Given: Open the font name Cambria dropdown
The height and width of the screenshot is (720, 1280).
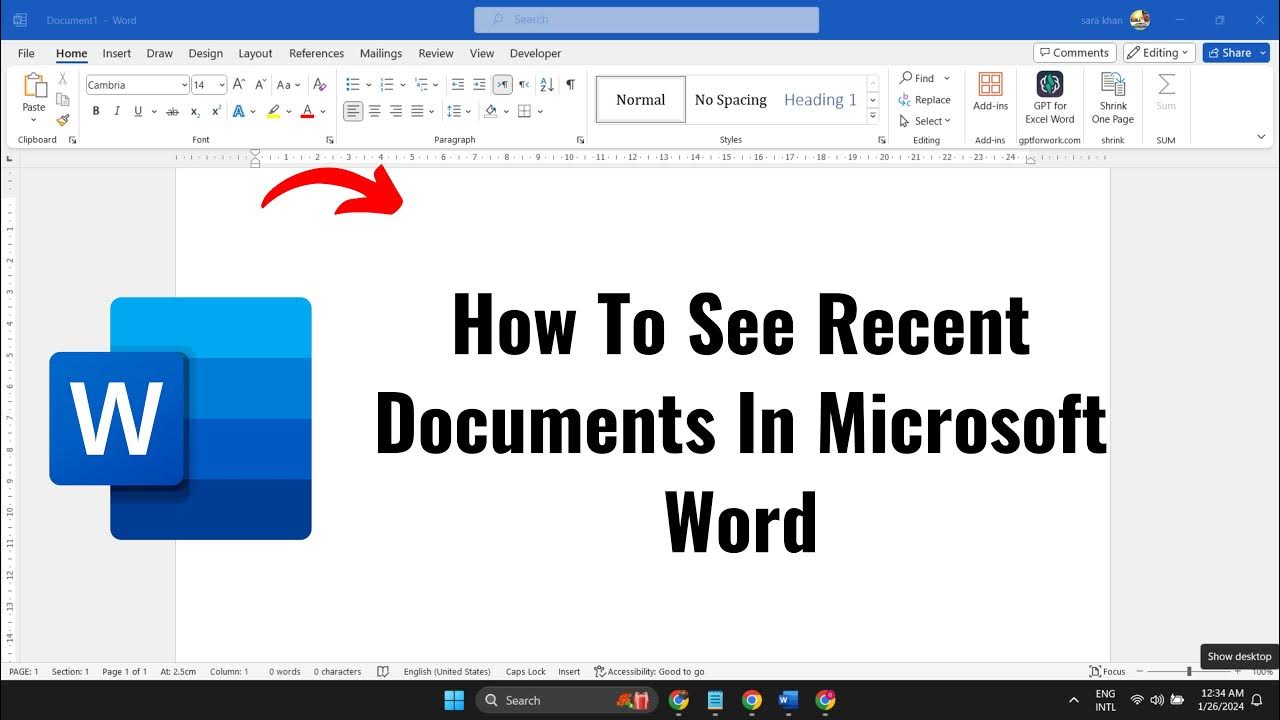Looking at the screenshot, I should coord(184,86).
